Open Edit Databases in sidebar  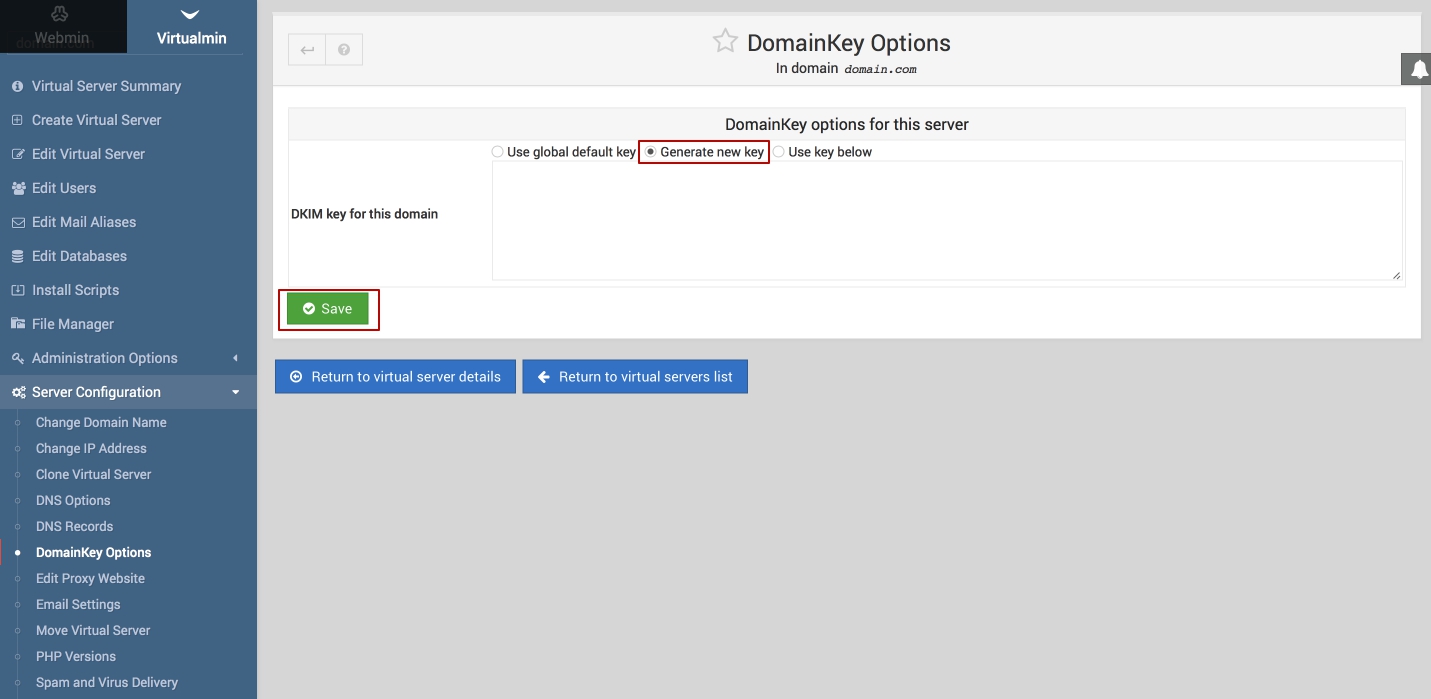[x=79, y=256]
